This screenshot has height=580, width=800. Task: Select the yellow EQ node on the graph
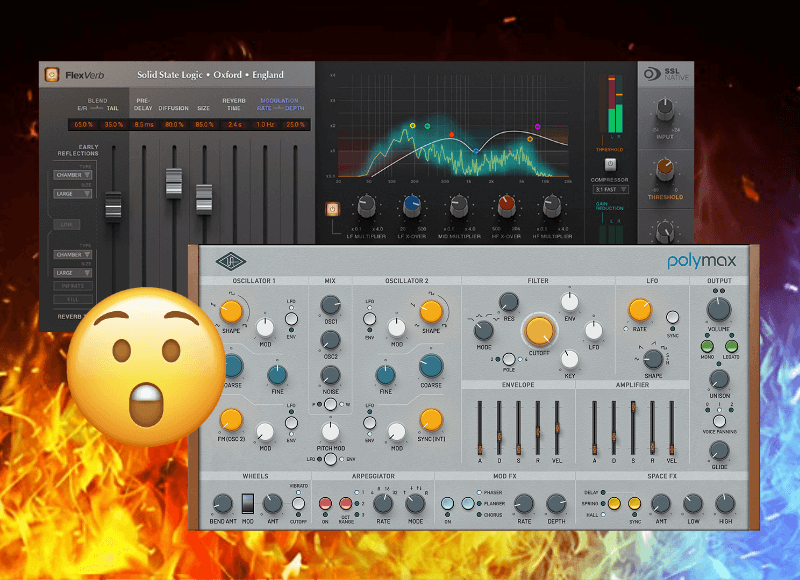(412, 125)
